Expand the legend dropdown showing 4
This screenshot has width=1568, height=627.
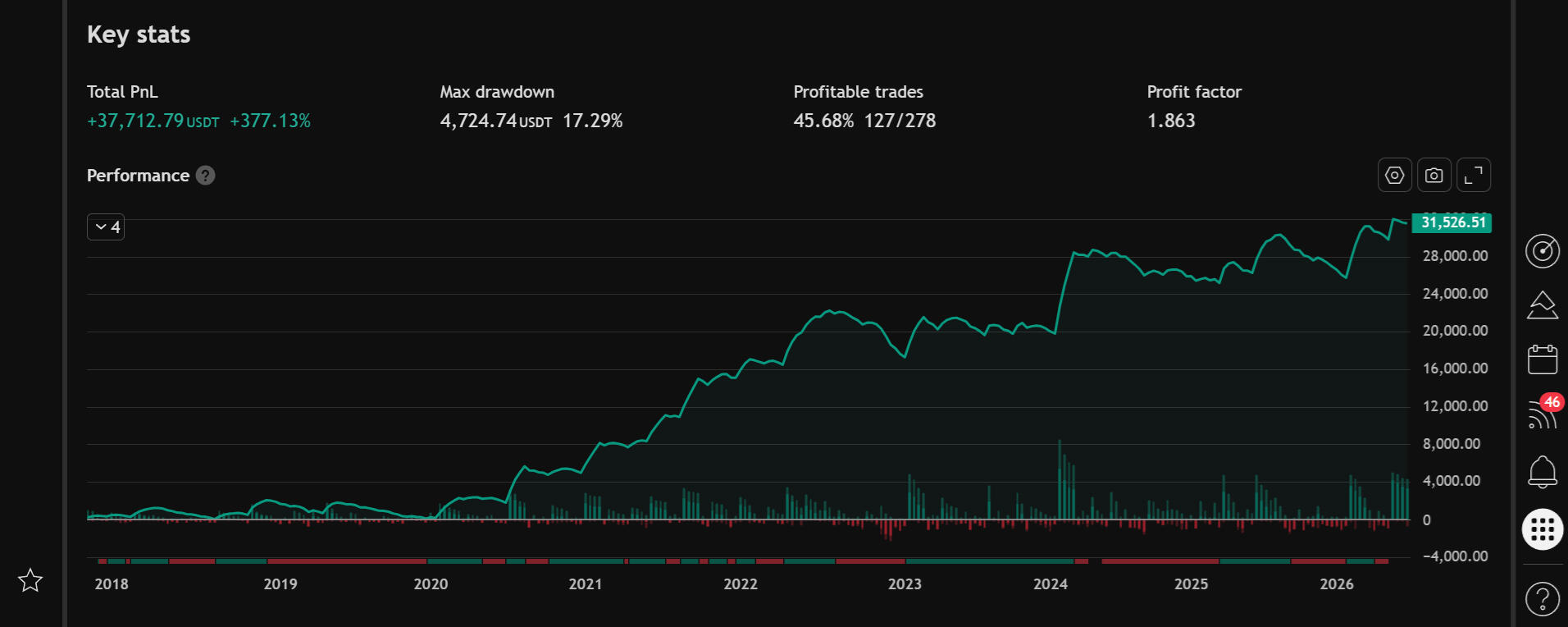point(106,227)
